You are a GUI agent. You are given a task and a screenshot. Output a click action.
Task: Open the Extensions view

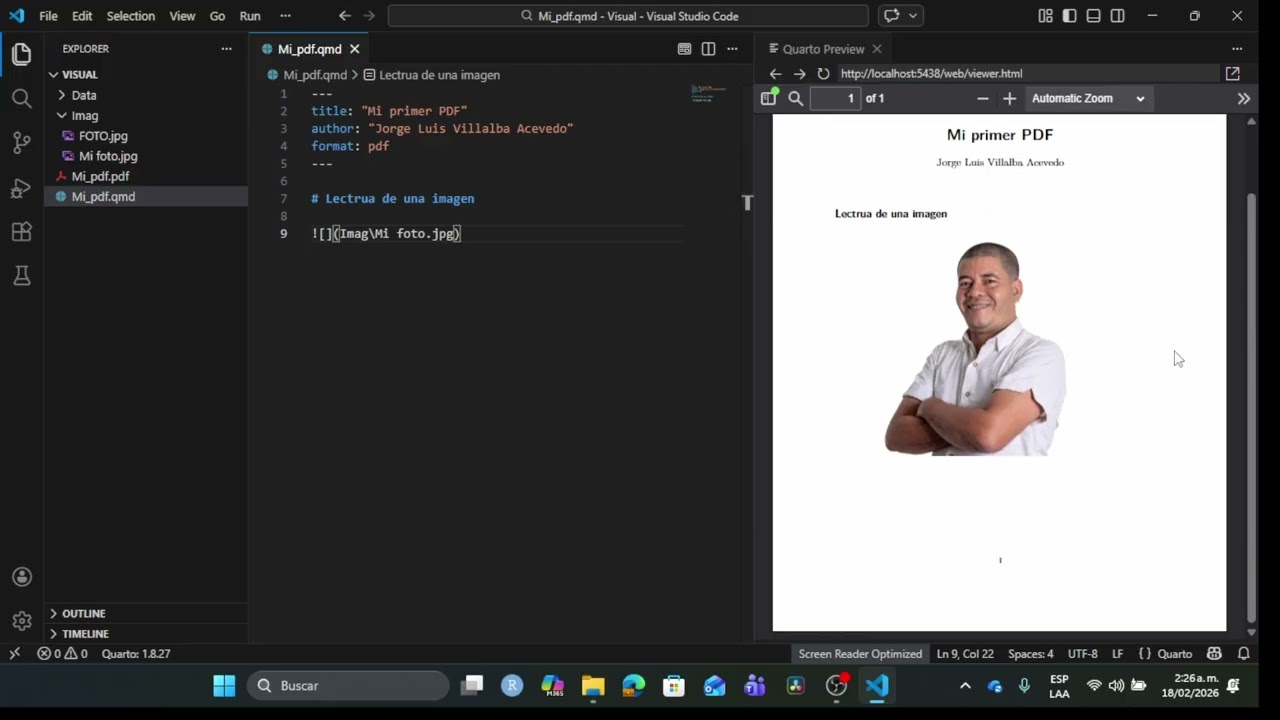(22, 231)
